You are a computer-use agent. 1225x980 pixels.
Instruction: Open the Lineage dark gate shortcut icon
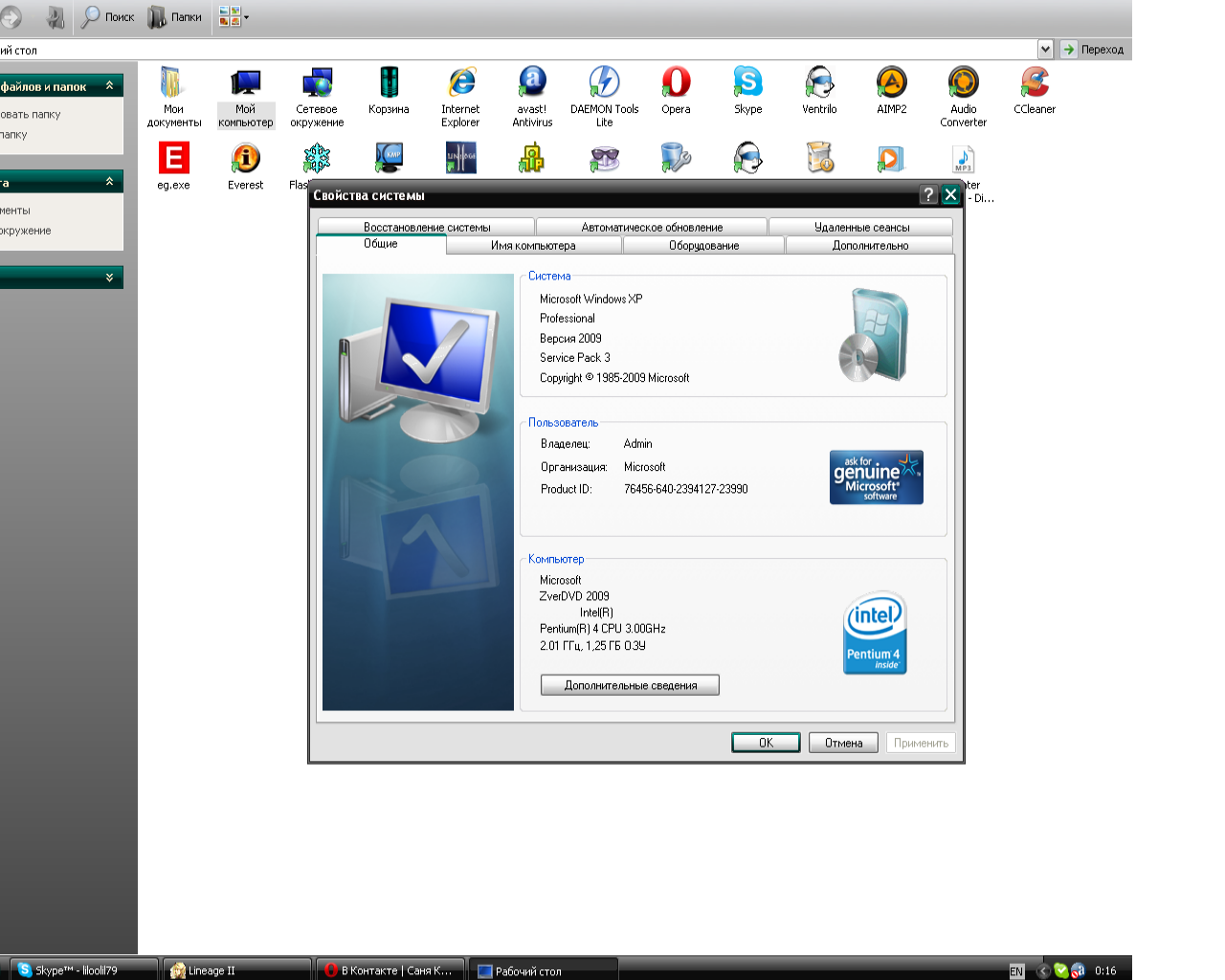[x=460, y=158]
